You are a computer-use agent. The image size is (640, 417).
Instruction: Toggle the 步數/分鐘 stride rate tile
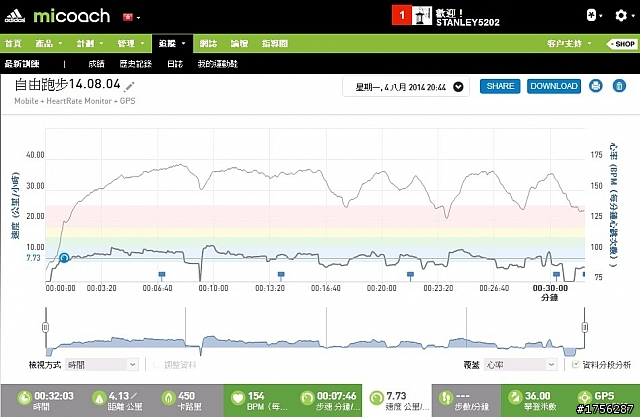click(466, 400)
